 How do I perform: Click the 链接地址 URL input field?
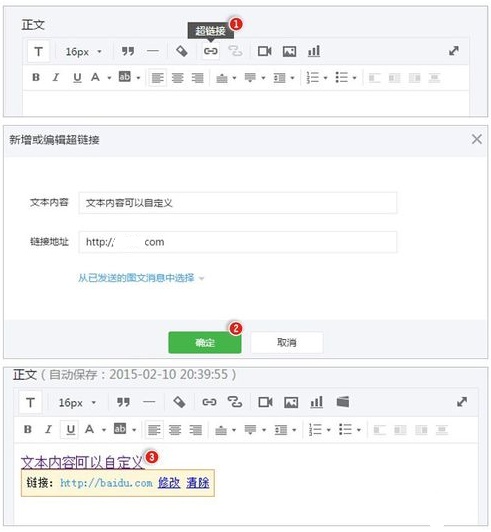(x=238, y=242)
